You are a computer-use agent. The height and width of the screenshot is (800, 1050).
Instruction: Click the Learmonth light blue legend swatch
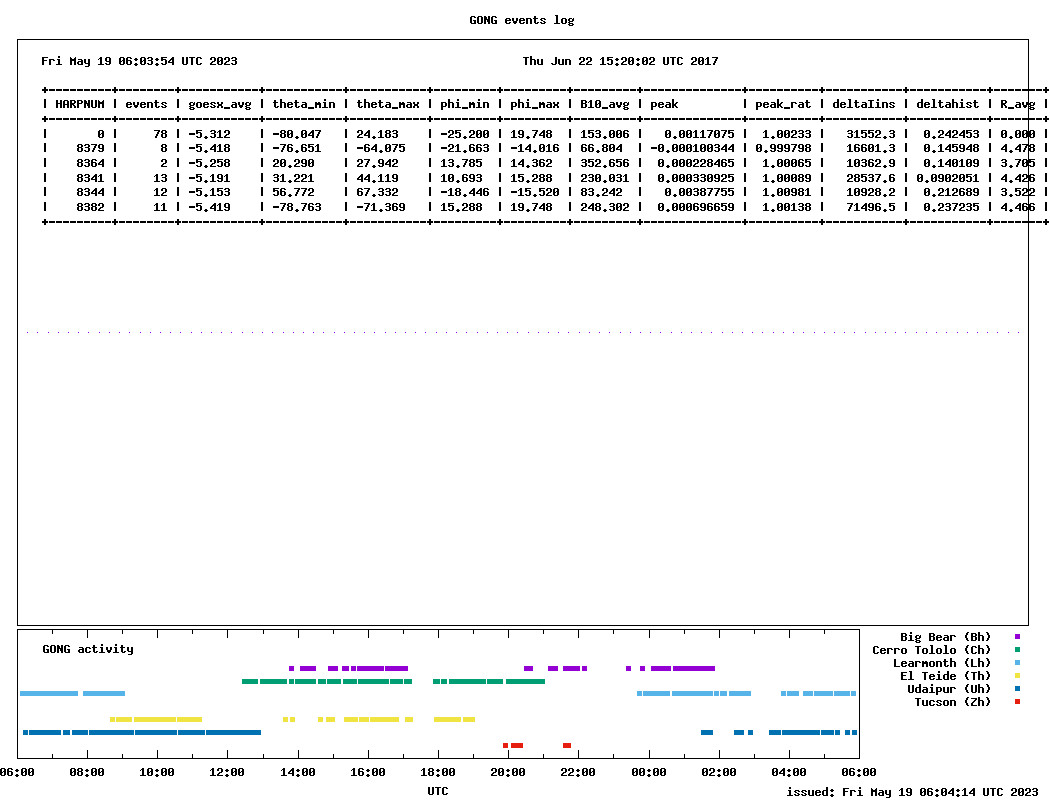click(1017, 663)
